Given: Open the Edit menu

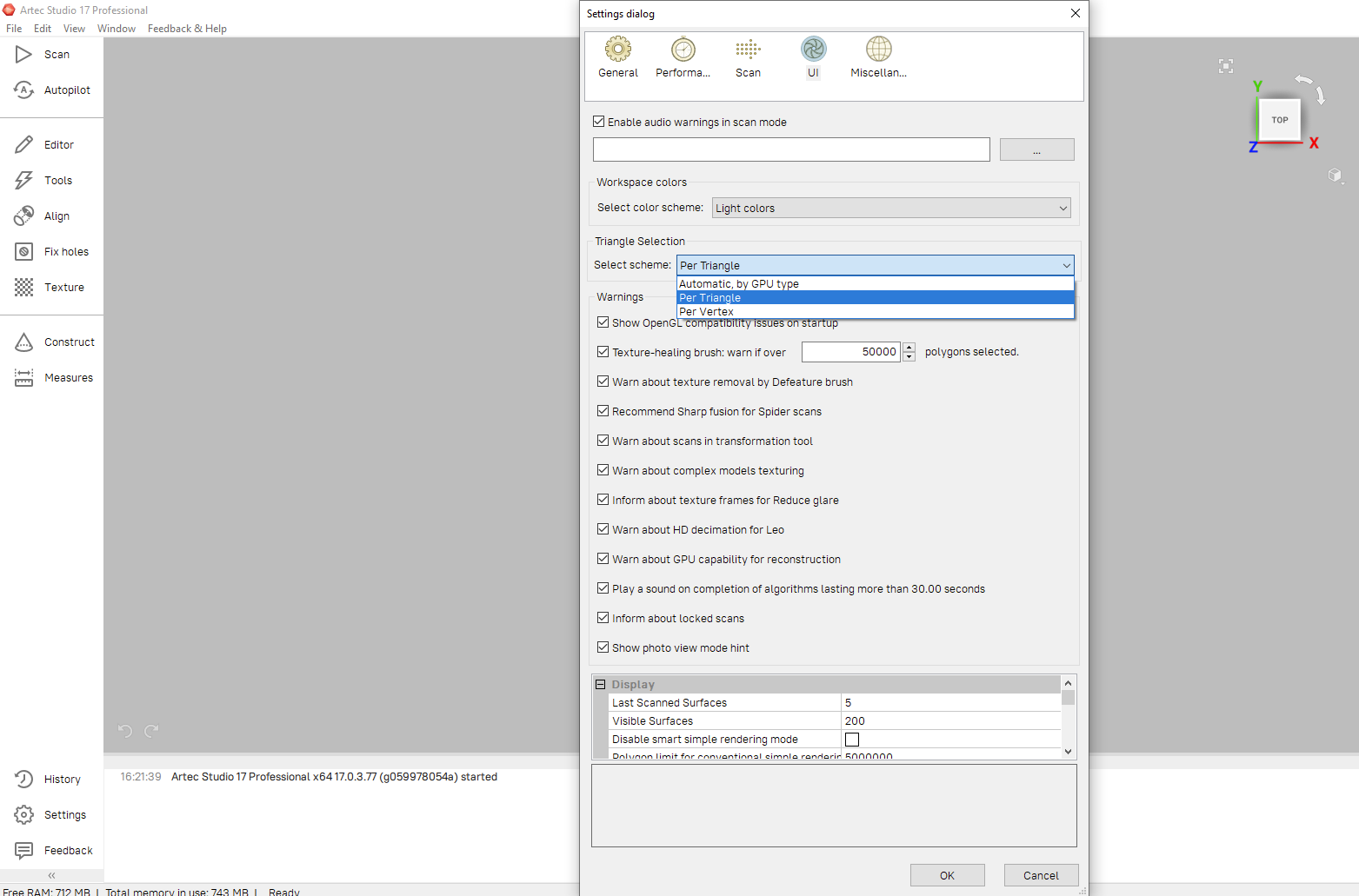Looking at the screenshot, I should click(x=43, y=29).
